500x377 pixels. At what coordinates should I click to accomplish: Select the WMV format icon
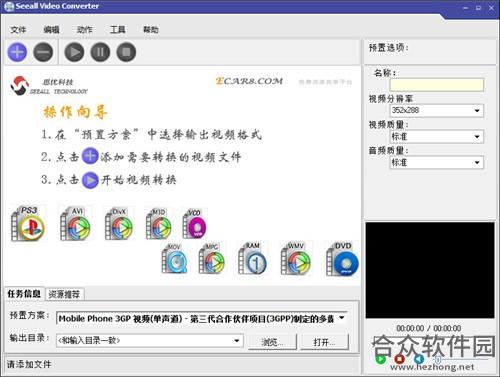(296, 259)
